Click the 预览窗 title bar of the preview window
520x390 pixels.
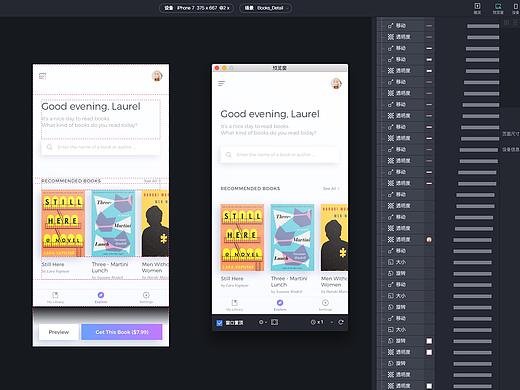[x=280, y=68]
